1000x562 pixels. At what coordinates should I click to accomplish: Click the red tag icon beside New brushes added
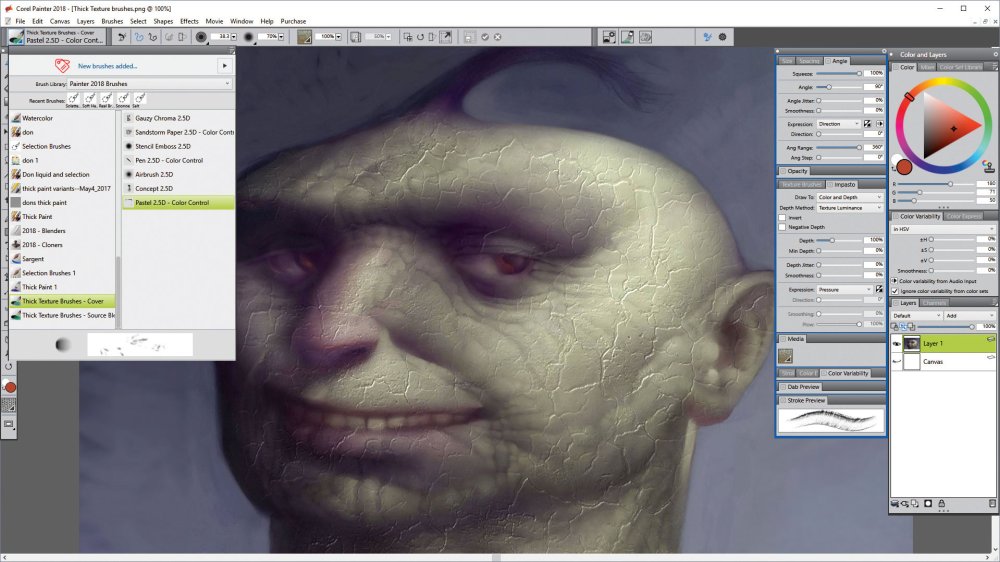click(x=62, y=65)
